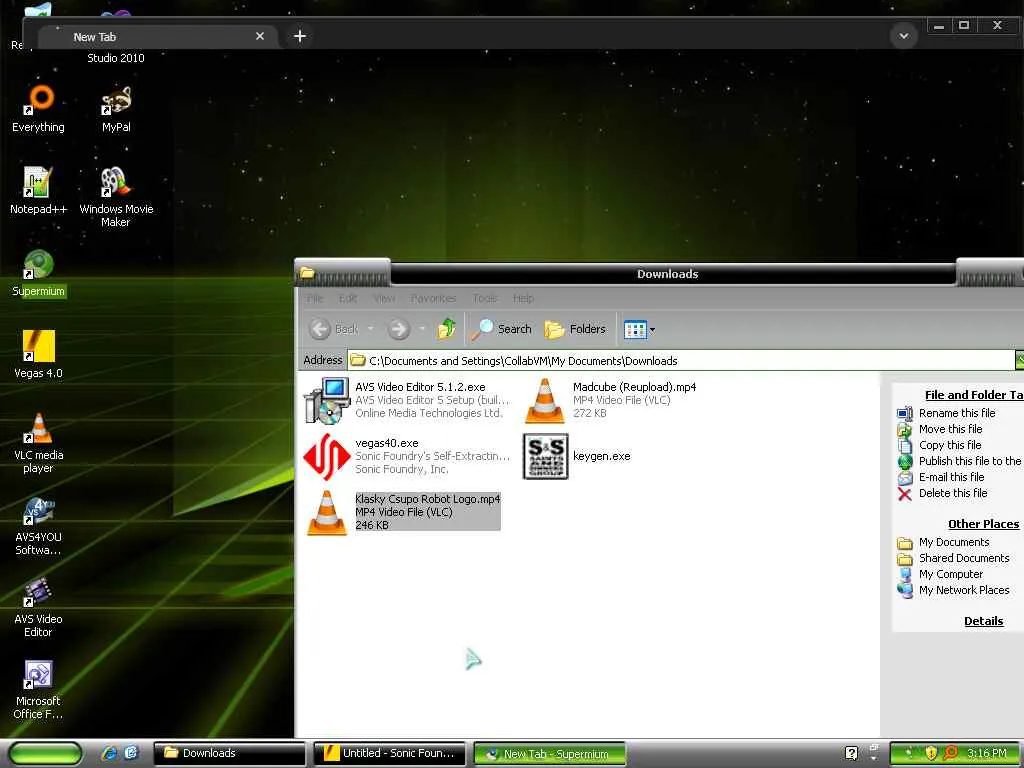
Task: Click the Forward arrow in Downloads toolbar
Action: 398,328
